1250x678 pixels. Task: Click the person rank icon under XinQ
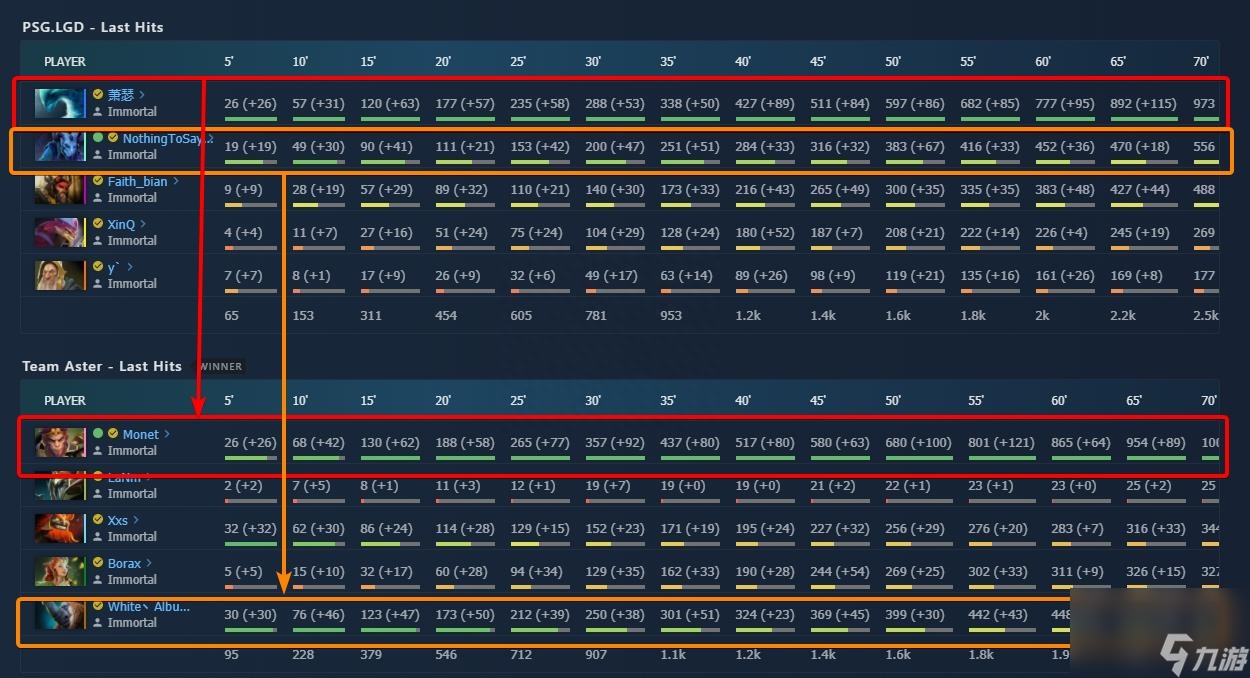click(98, 241)
